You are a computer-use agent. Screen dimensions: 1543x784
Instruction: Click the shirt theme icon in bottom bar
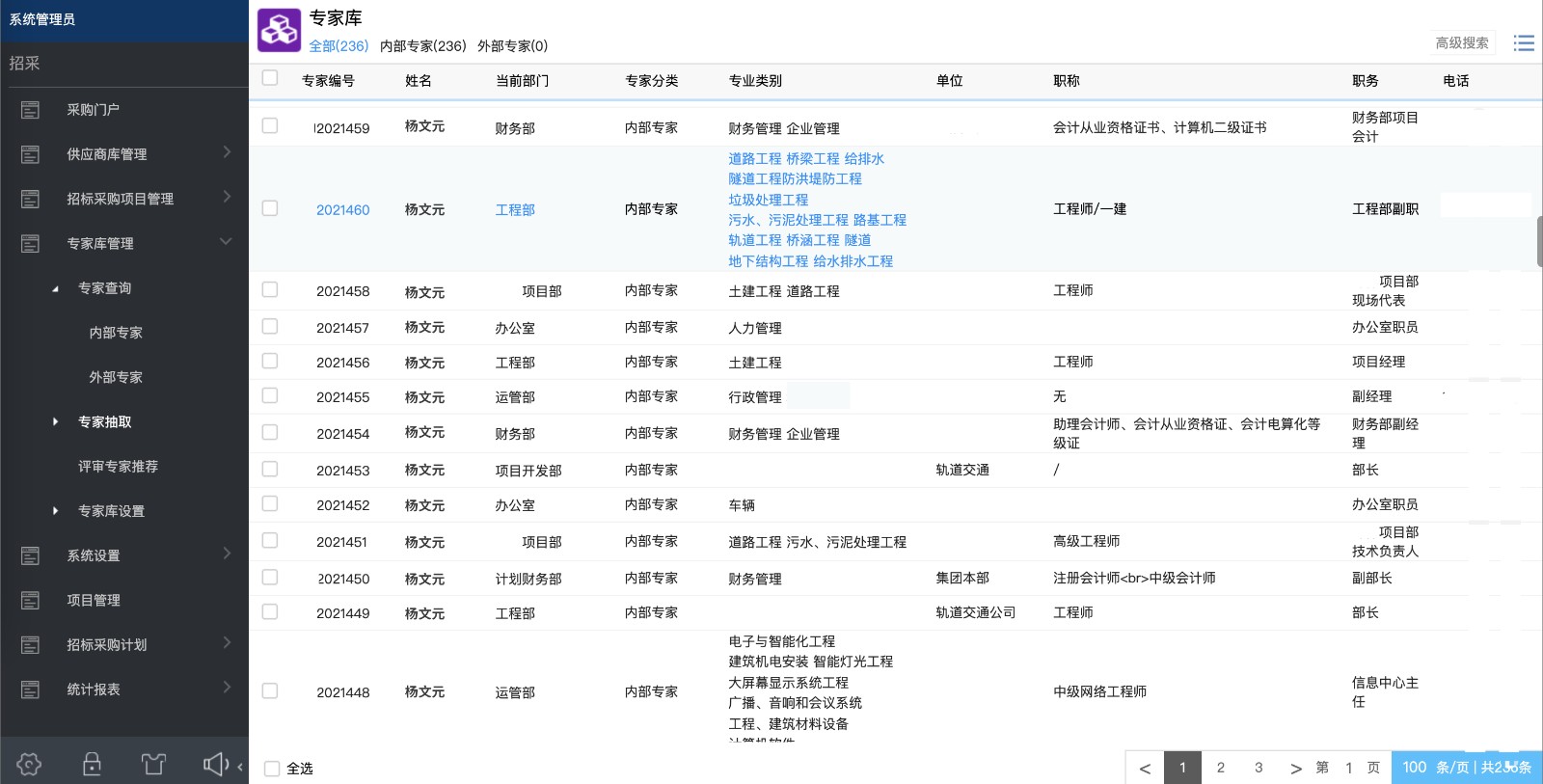[x=153, y=764]
